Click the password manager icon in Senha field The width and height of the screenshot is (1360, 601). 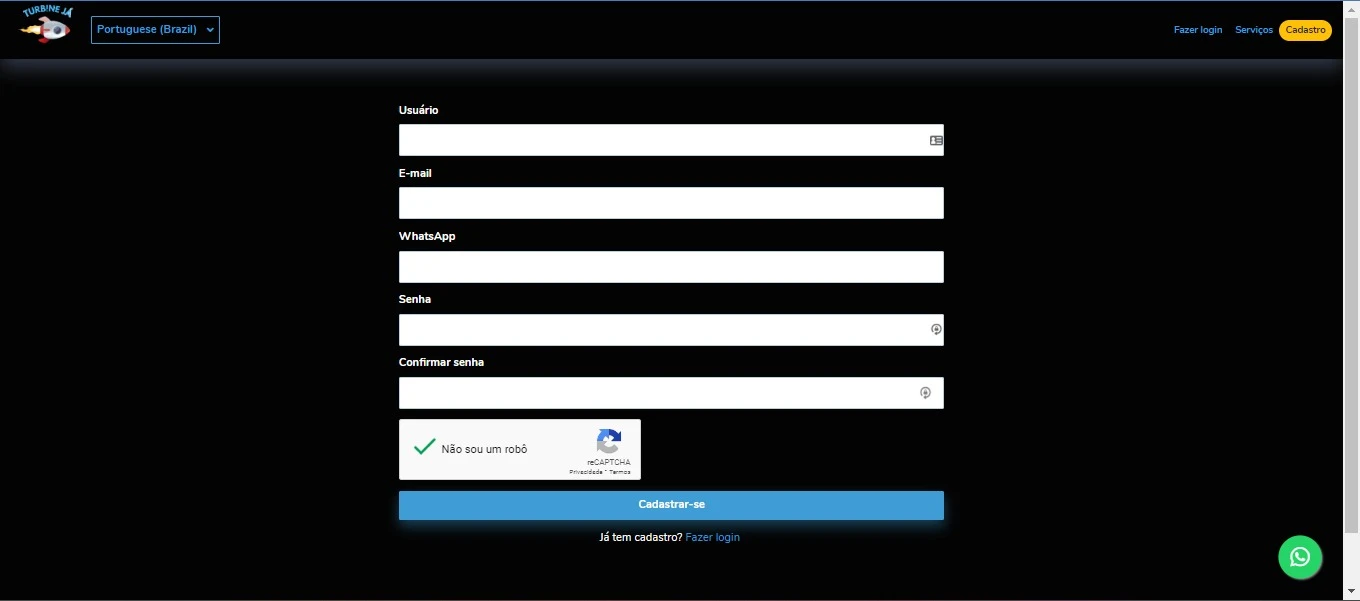click(936, 330)
